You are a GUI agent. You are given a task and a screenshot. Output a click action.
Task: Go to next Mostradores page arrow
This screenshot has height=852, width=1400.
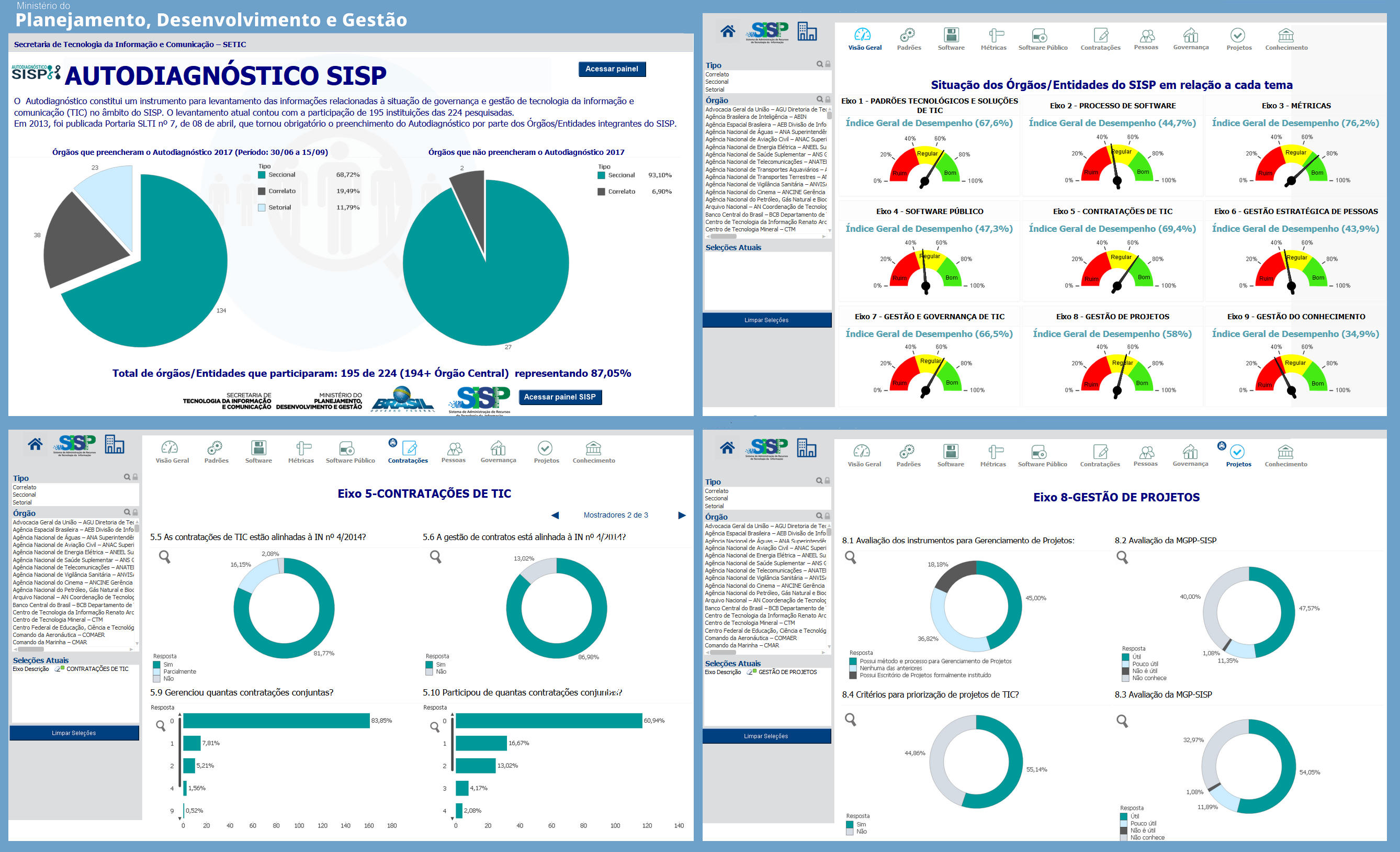point(682,515)
